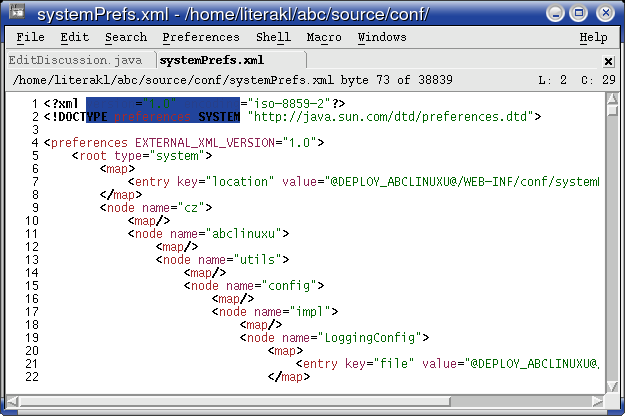Open the Search menu
The height and width of the screenshot is (416, 625).
[125, 37]
